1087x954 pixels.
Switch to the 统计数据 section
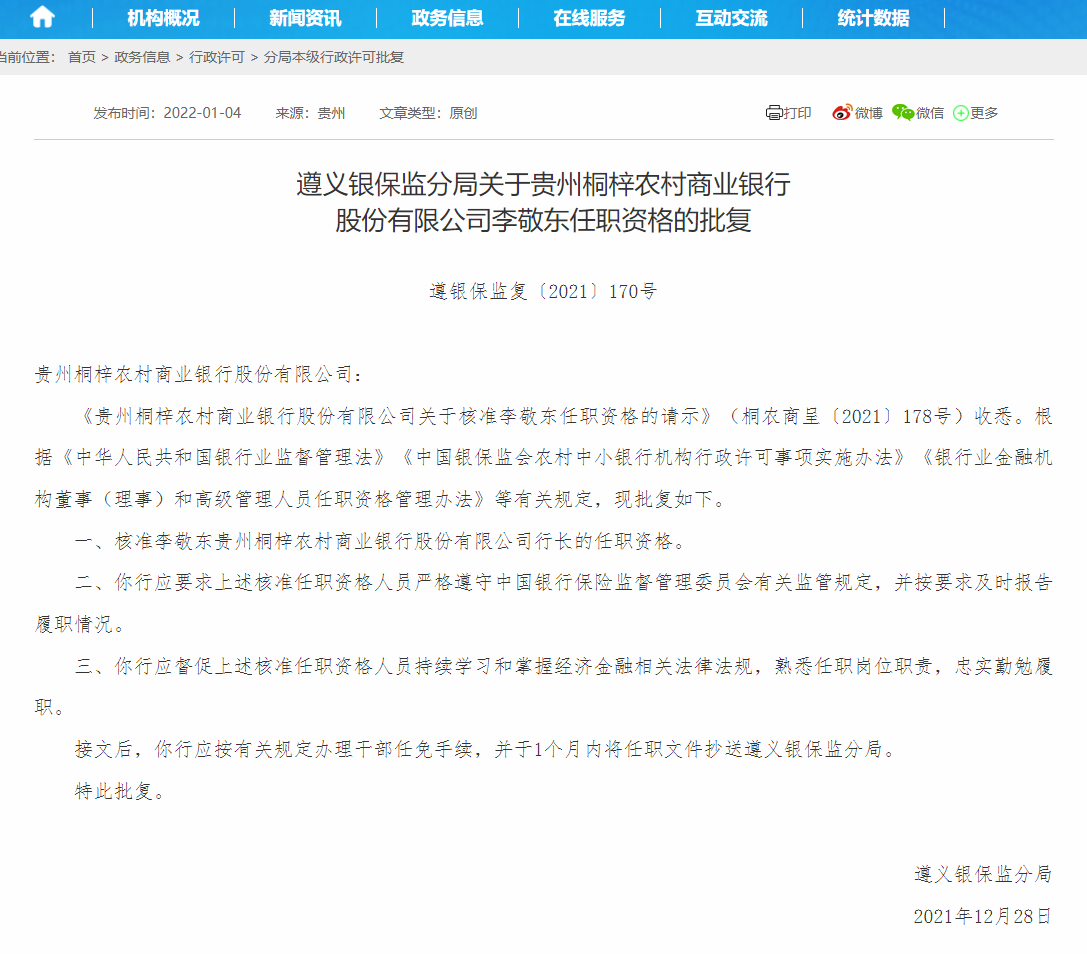coord(873,17)
